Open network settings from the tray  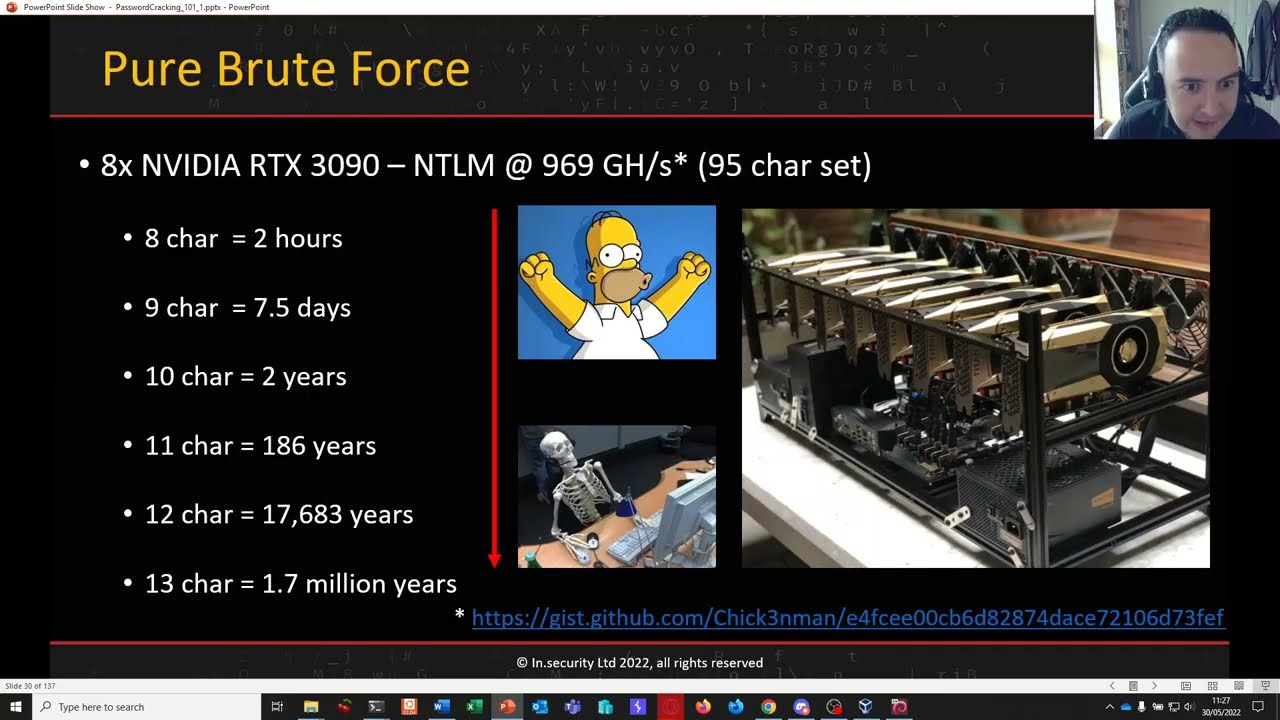[1174, 707]
